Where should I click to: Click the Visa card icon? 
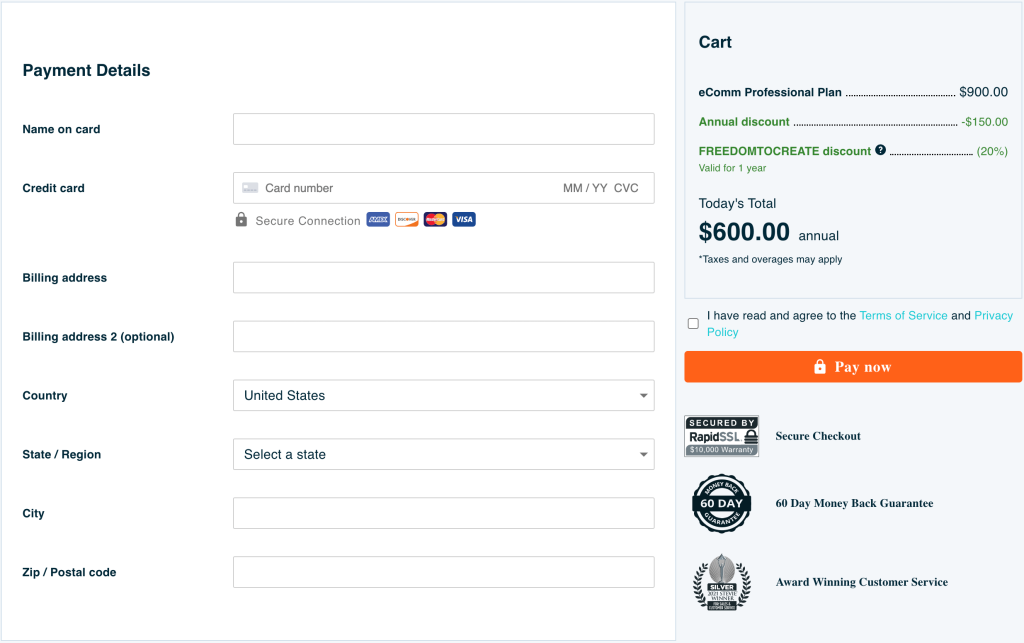pyautogui.click(x=464, y=219)
